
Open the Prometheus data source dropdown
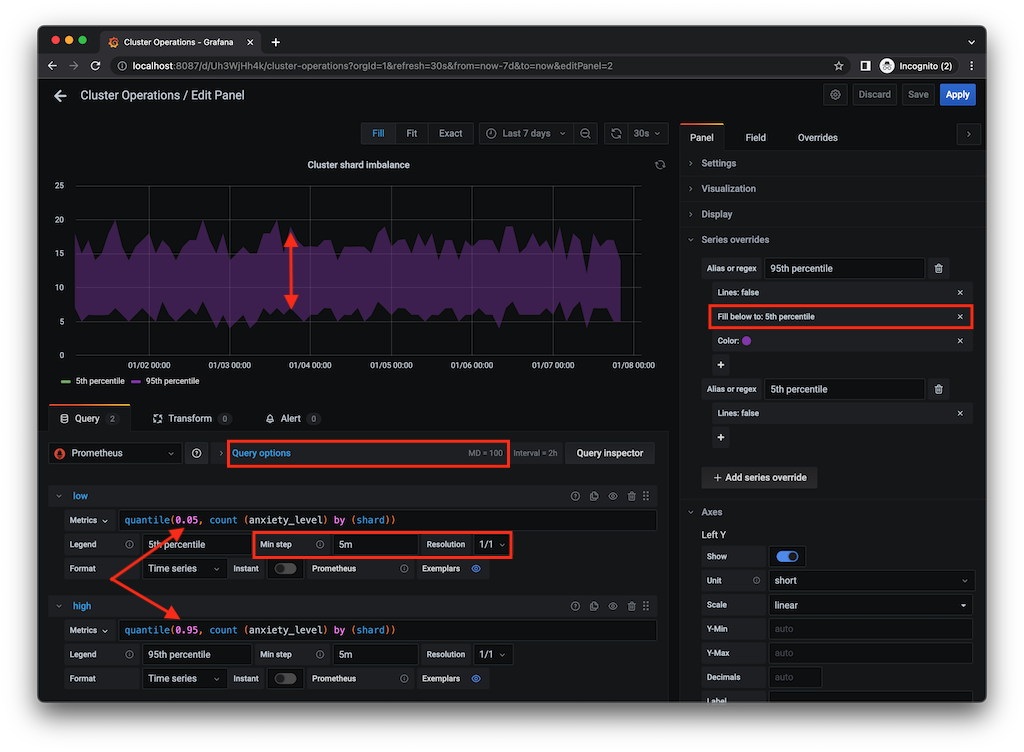click(x=115, y=453)
